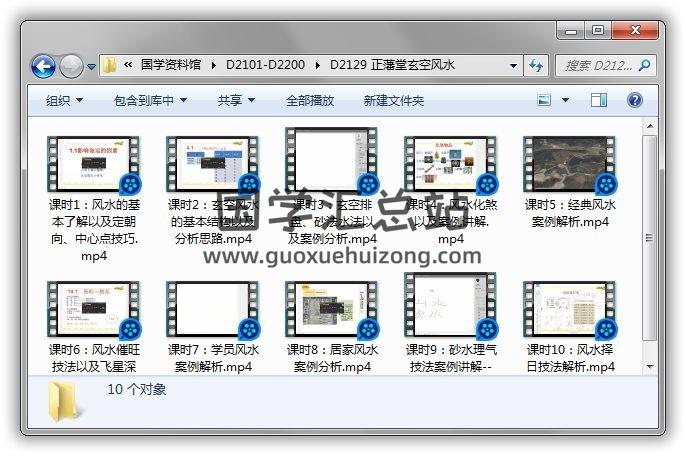Image resolution: width=686 pixels, height=456 pixels.
Task: Click scrollbar up arrow
Action: point(650,126)
